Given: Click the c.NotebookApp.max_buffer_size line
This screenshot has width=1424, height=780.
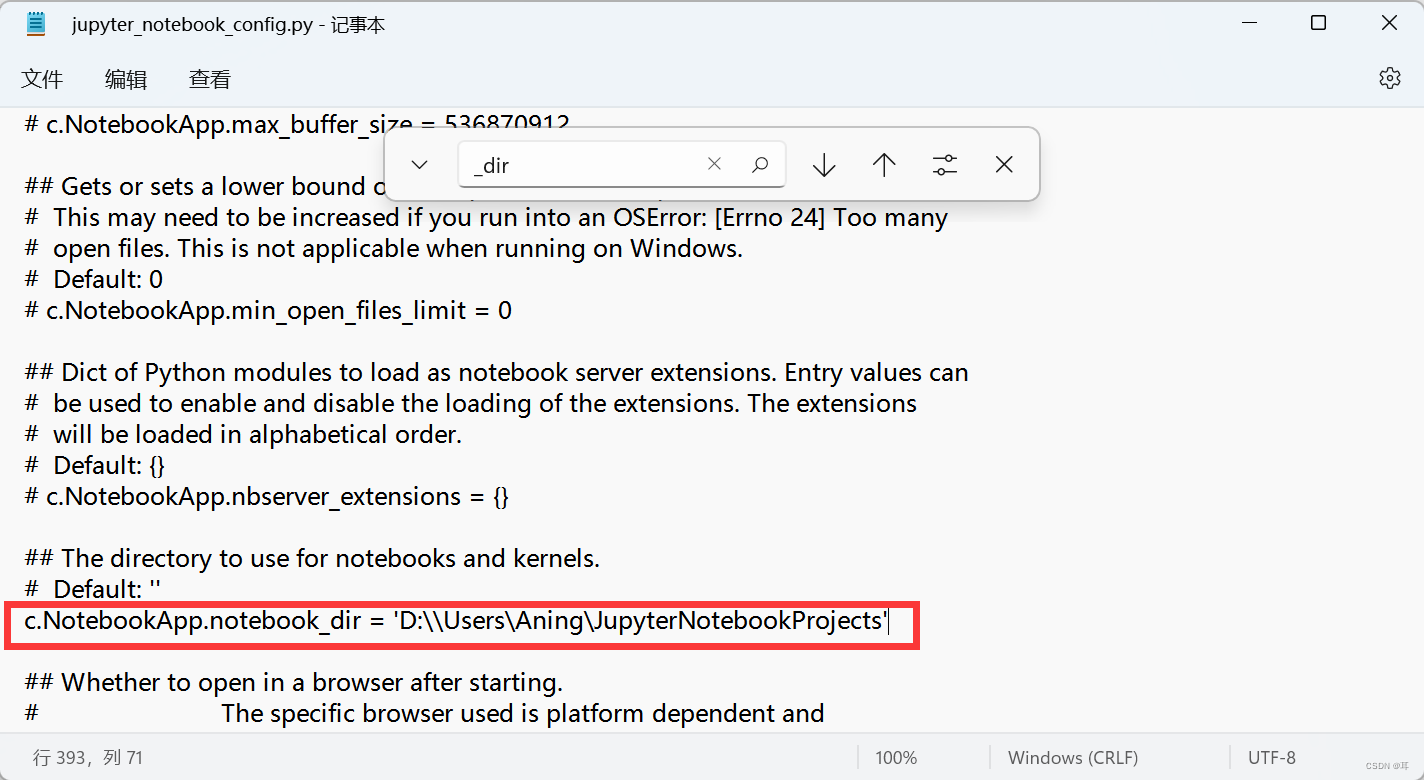Looking at the screenshot, I should click(x=297, y=124).
